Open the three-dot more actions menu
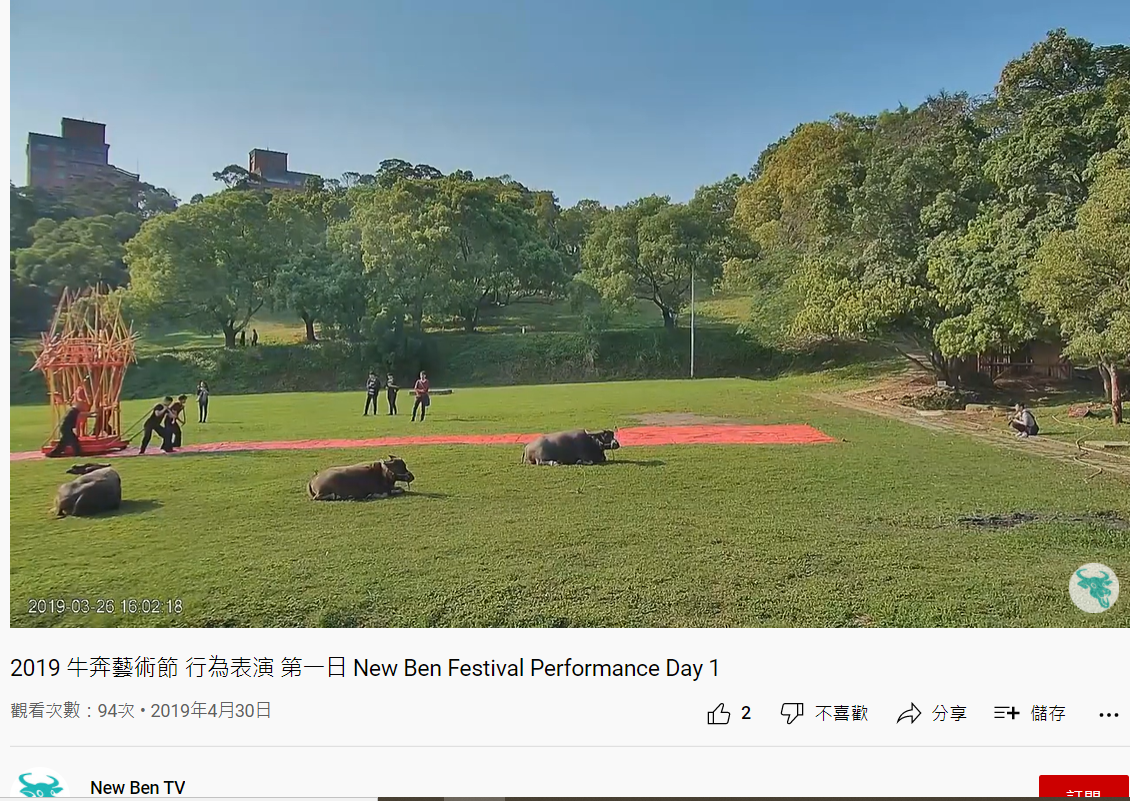The height and width of the screenshot is (801, 1130). click(1108, 714)
